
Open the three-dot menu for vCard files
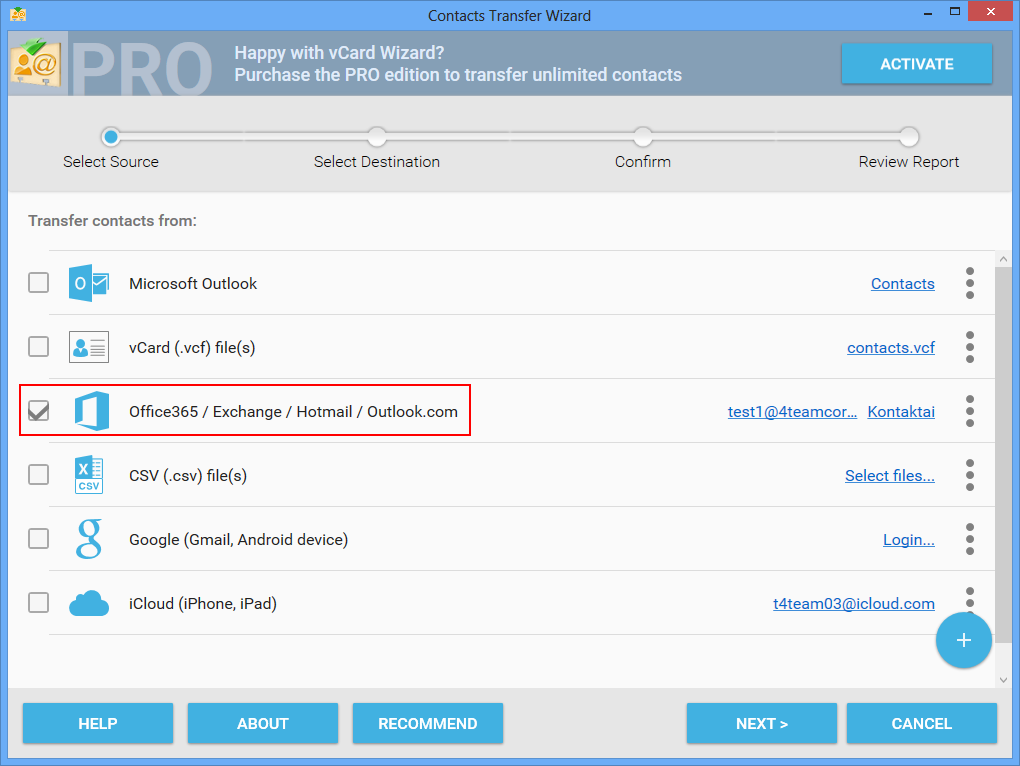[x=970, y=347]
